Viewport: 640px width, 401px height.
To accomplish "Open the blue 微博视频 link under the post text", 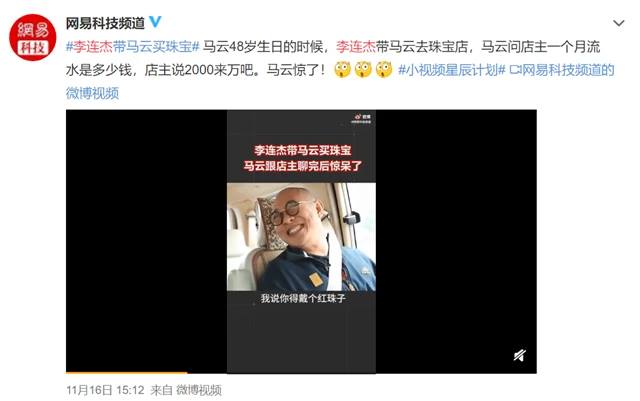I will (92, 93).
